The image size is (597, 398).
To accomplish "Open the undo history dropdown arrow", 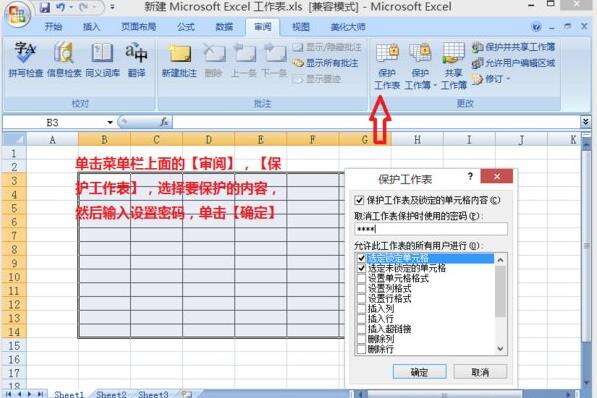I will [70, 7].
